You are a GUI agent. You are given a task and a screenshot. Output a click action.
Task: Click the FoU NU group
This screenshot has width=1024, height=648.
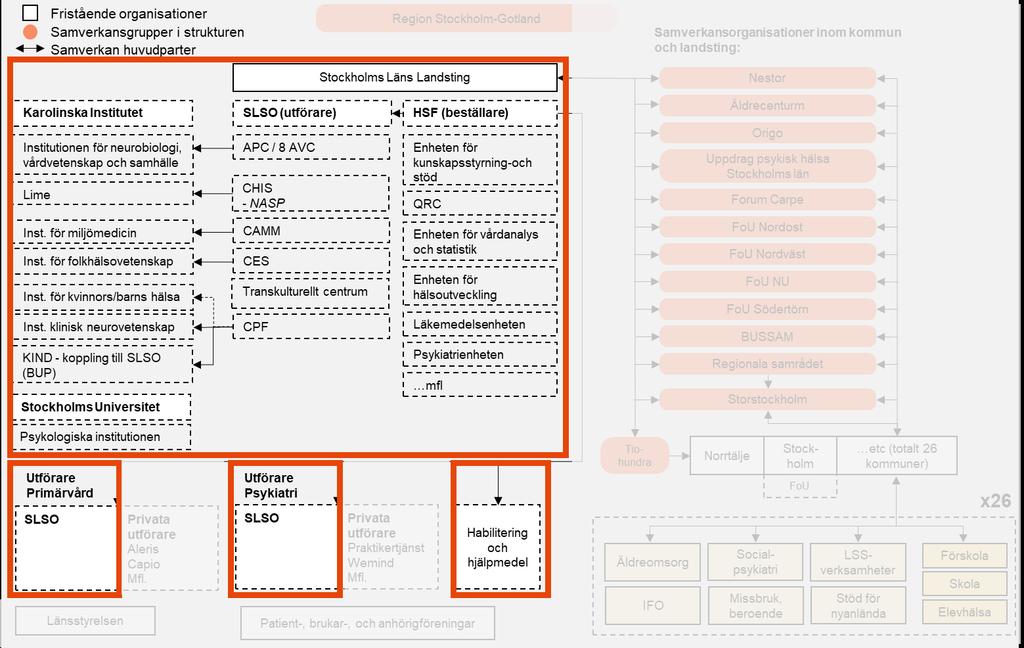click(x=767, y=282)
